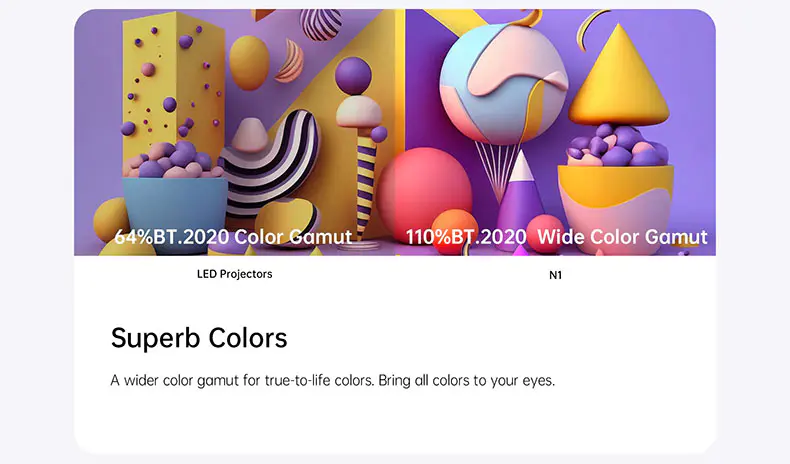The width and height of the screenshot is (790, 464).
Task: Click the 64%BT.2020 Color Gamut caption
Action: pyautogui.click(x=233, y=237)
